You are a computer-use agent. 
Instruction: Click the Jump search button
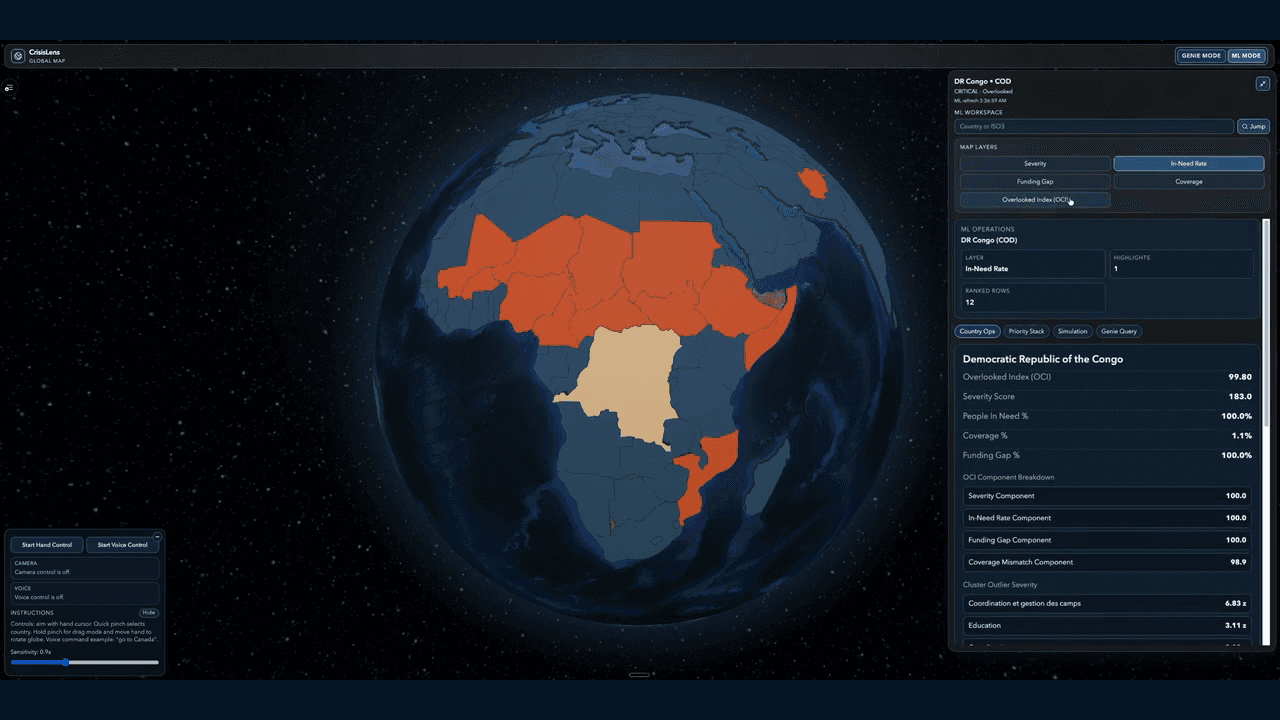1253,127
